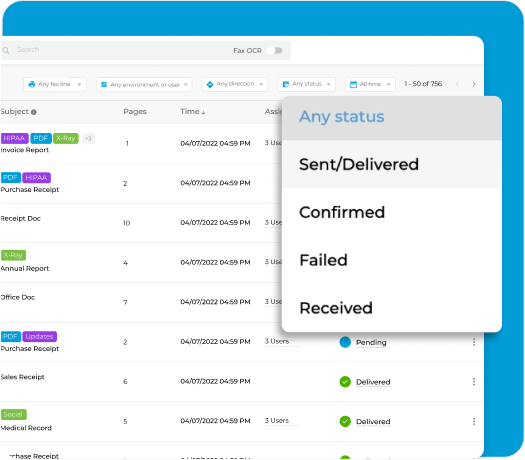This screenshot has width=525, height=460.
Task: Go to previous page arrow
Action: pyautogui.click(x=457, y=84)
